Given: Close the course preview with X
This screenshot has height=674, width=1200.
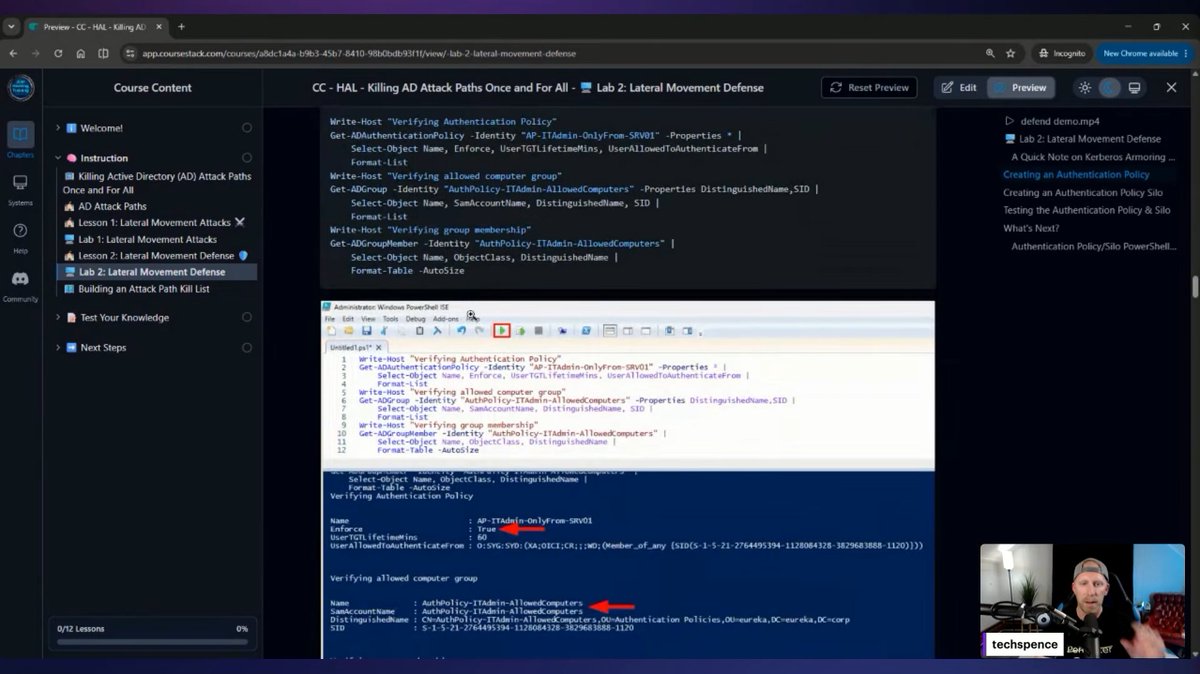Looking at the screenshot, I should [1171, 88].
